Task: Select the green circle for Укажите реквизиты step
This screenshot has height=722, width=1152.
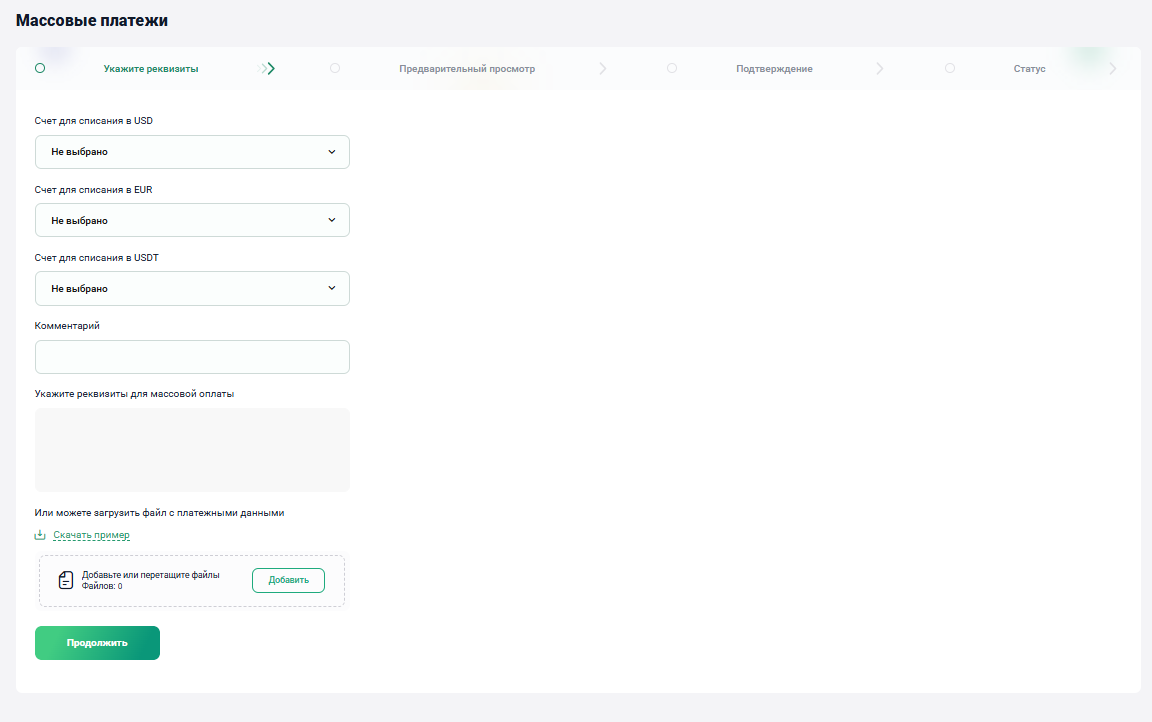Action: 40,68
